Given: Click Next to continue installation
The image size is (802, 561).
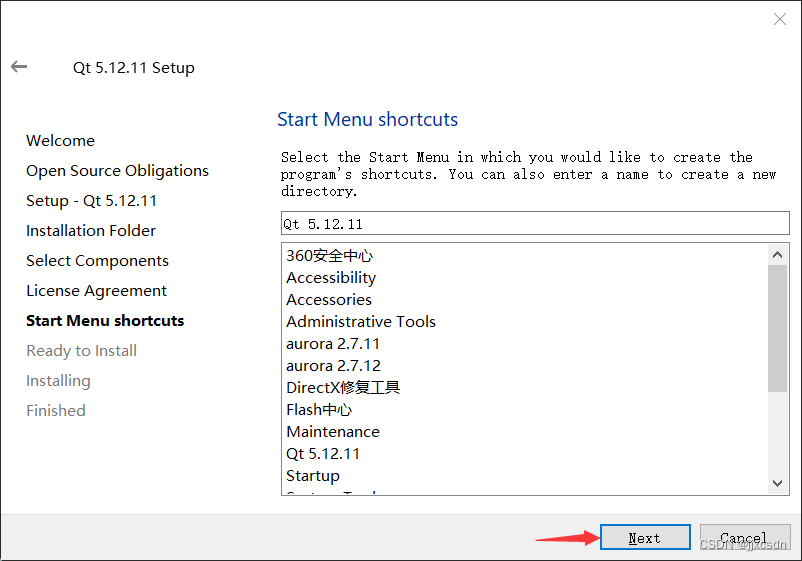Looking at the screenshot, I should point(645,537).
